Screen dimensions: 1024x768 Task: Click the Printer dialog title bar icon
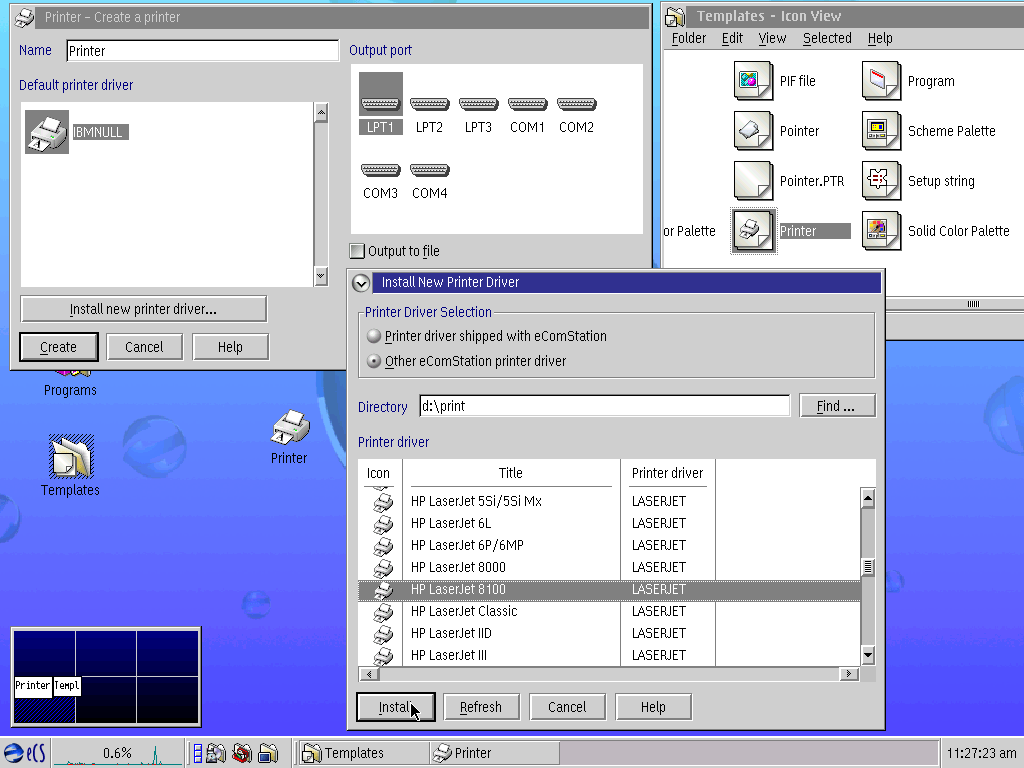25,17
